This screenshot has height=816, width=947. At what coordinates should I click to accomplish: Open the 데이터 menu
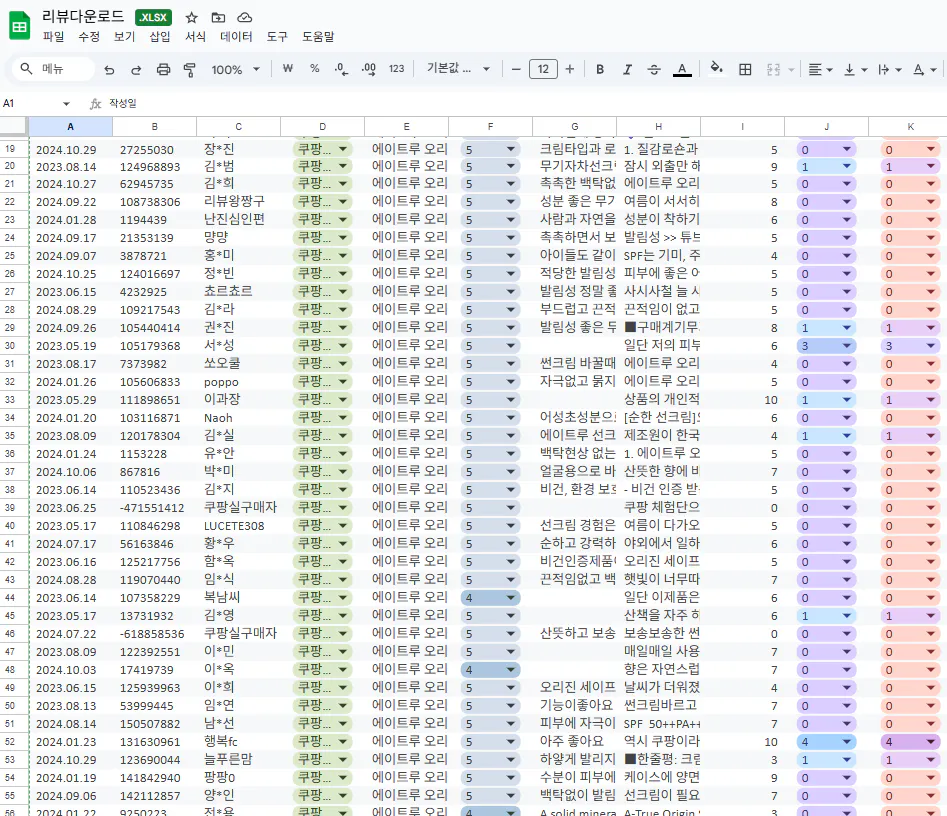click(x=236, y=36)
